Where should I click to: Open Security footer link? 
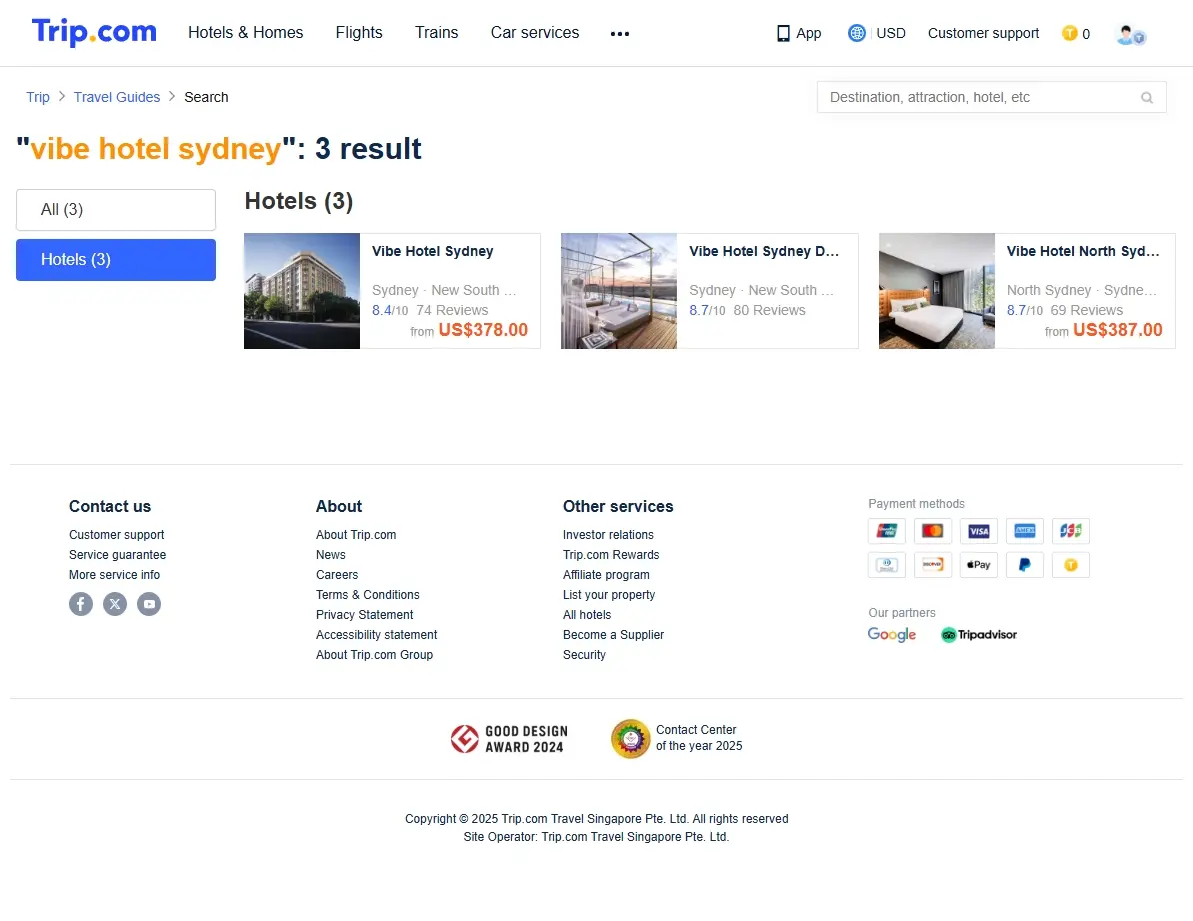pos(584,655)
